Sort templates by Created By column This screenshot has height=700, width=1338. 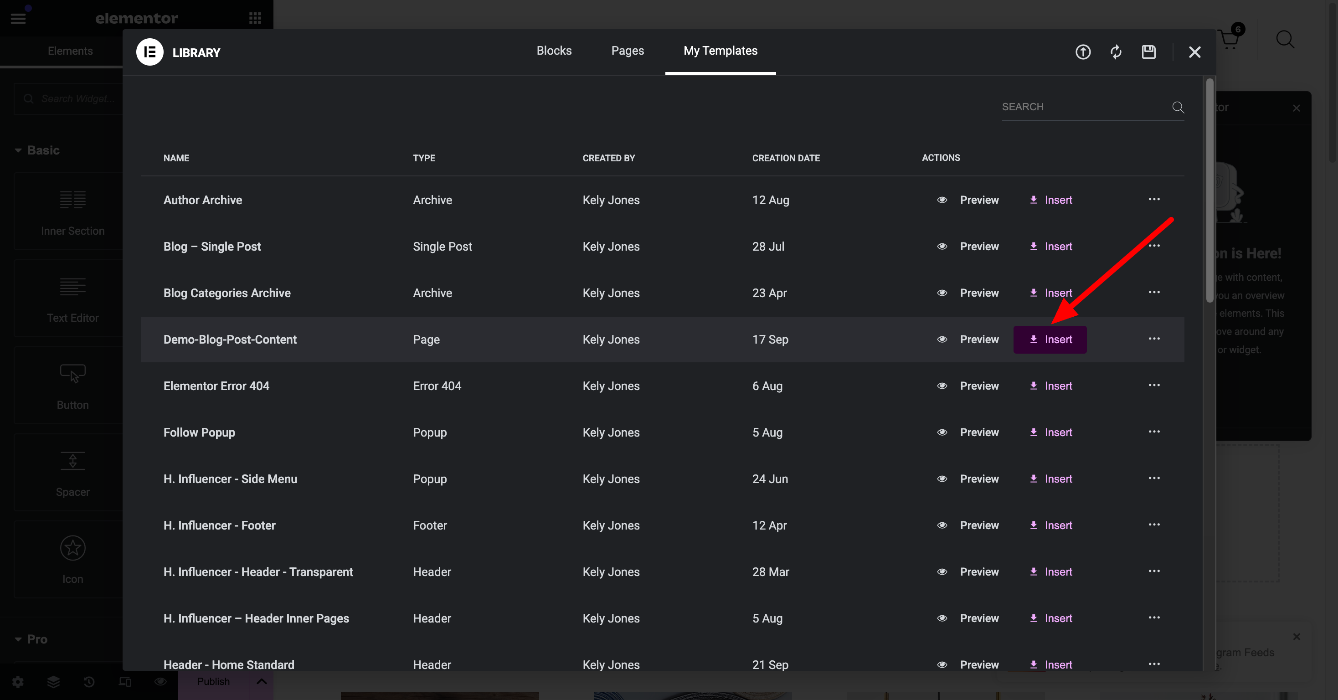[x=609, y=158]
